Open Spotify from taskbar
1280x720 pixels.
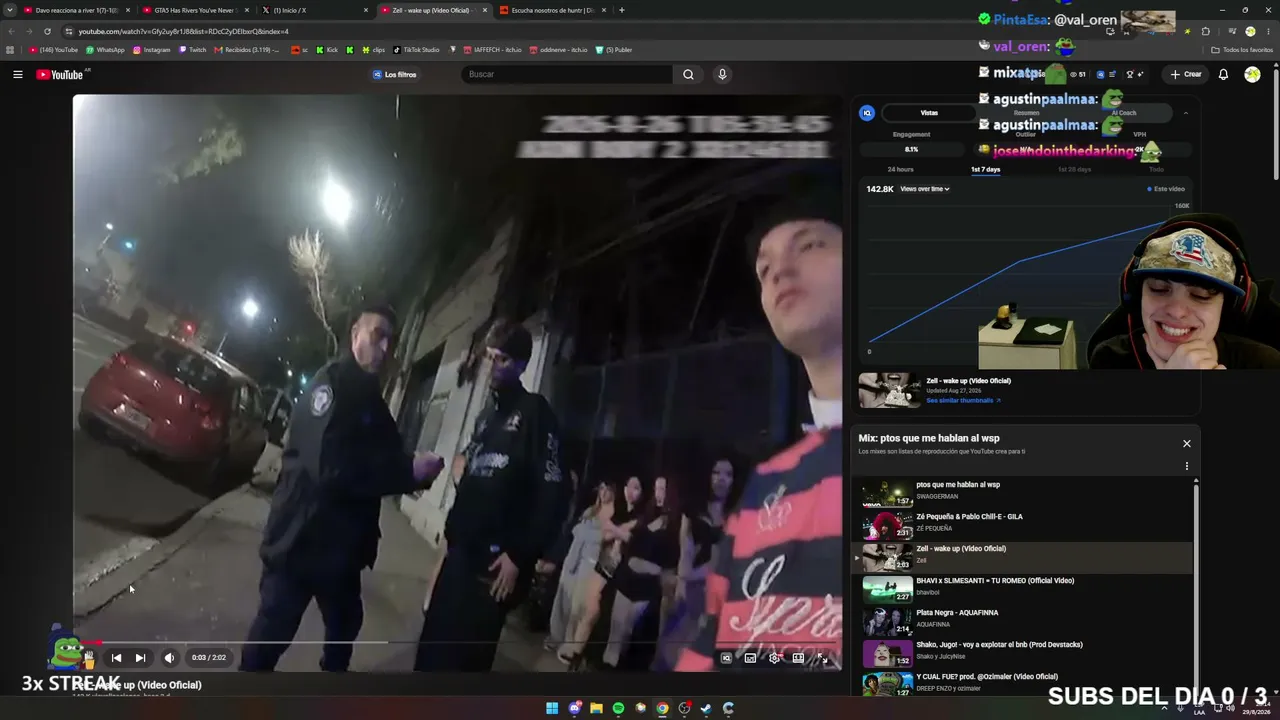pyautogui.click(x=618, y=708)
